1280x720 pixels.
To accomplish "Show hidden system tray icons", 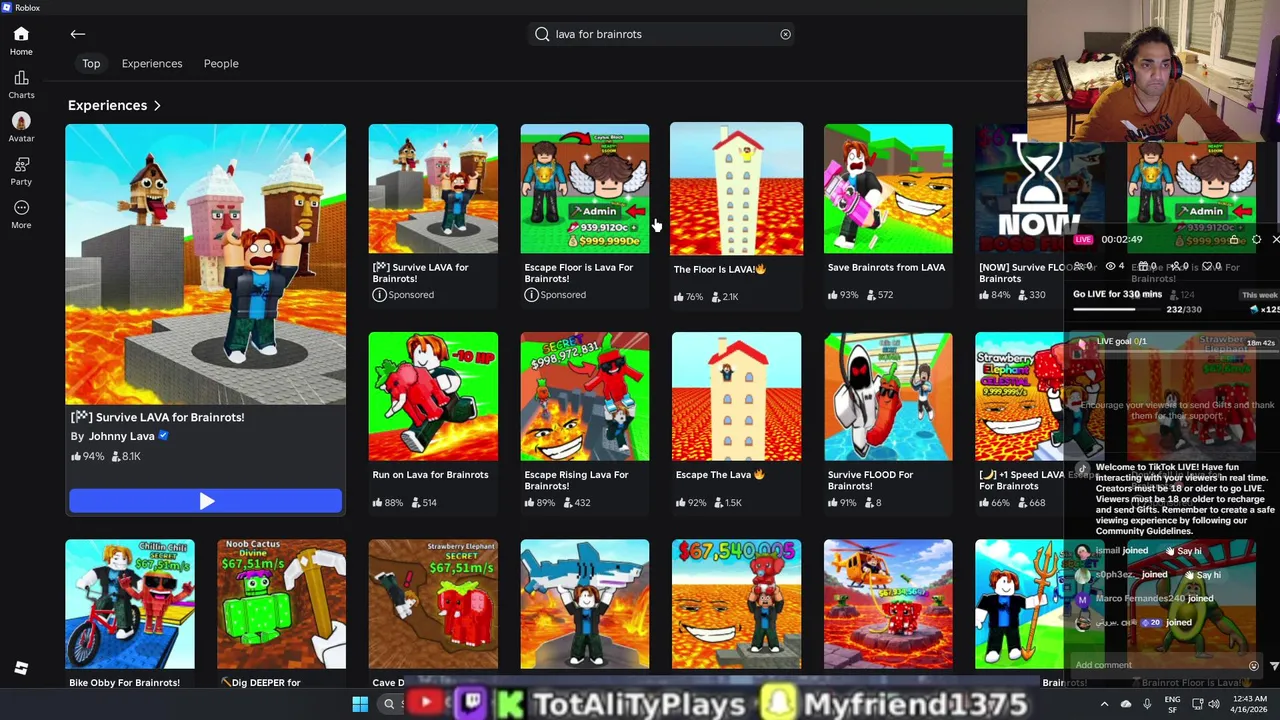I will click(x=1104, y=704).
